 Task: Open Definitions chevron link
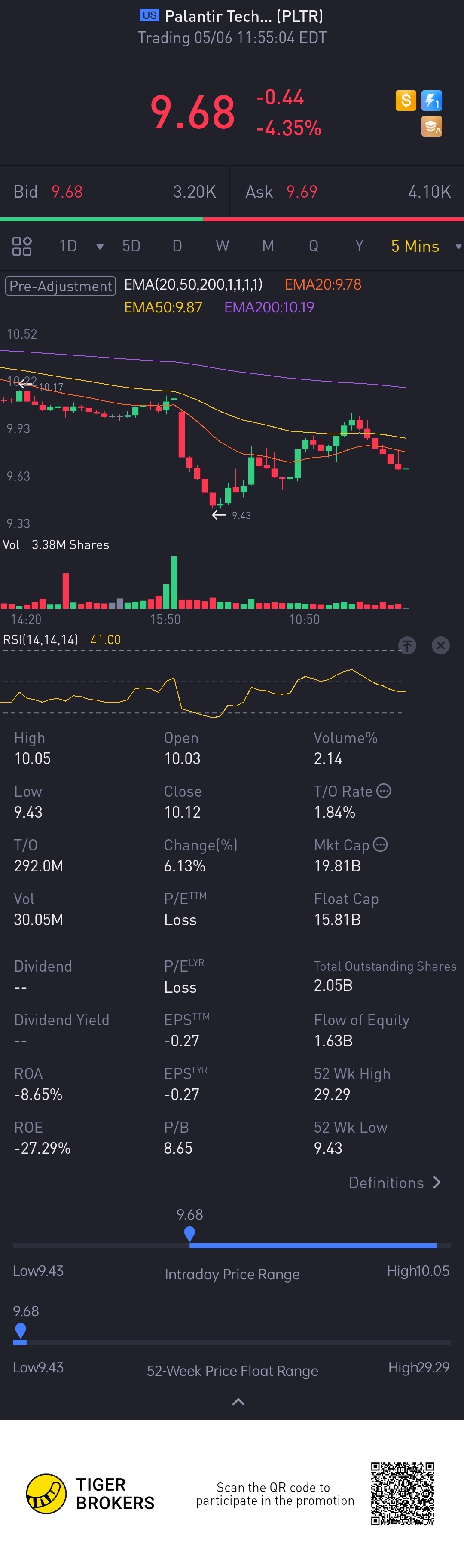click(395, 1182)
